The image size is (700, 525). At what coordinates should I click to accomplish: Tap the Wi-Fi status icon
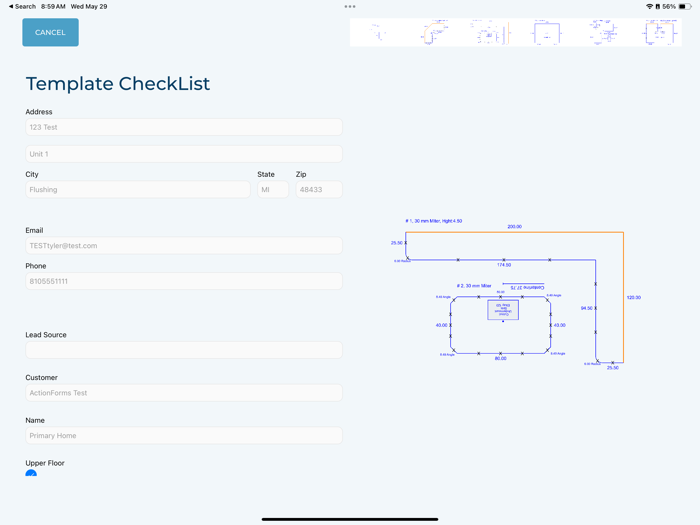pos(650,6)
